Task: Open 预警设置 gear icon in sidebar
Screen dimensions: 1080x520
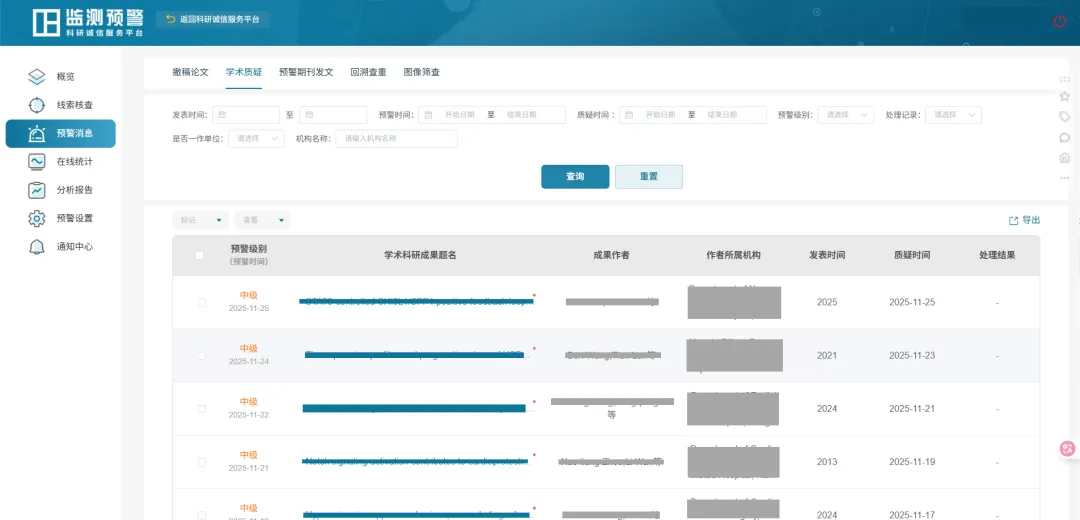Action: click(37, 218)
